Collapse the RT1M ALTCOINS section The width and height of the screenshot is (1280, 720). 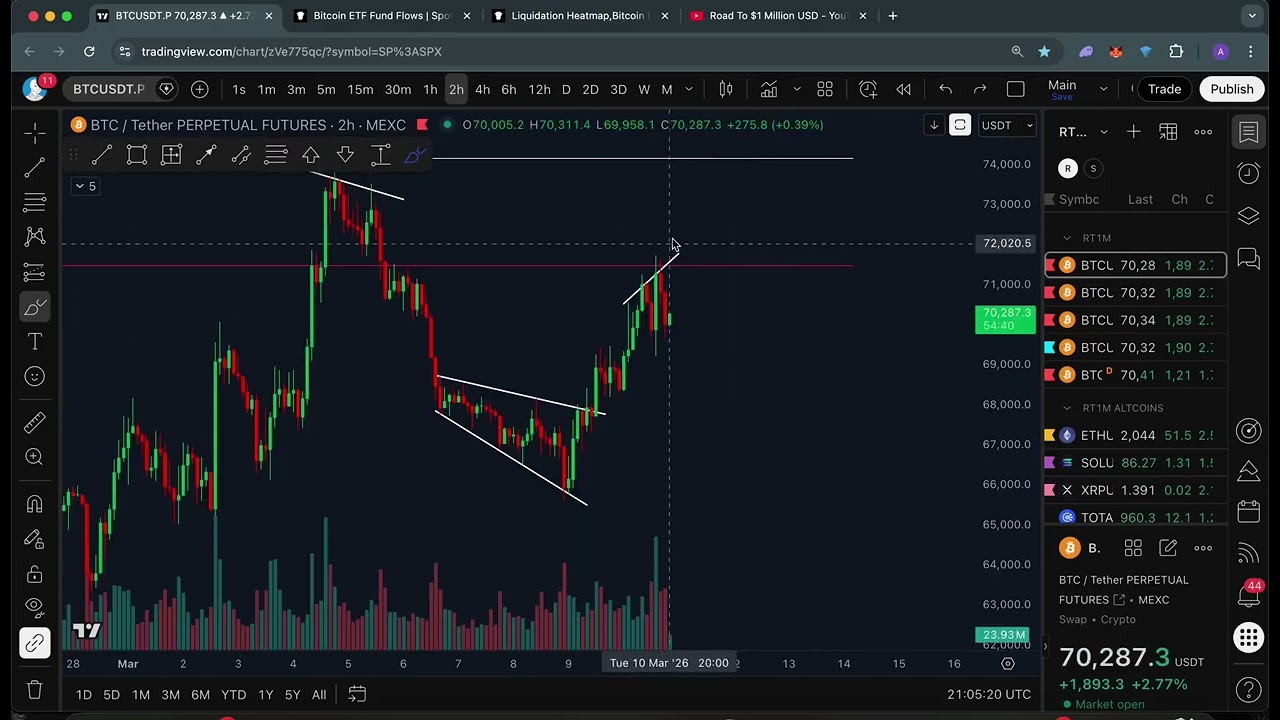click(1067, 408)
